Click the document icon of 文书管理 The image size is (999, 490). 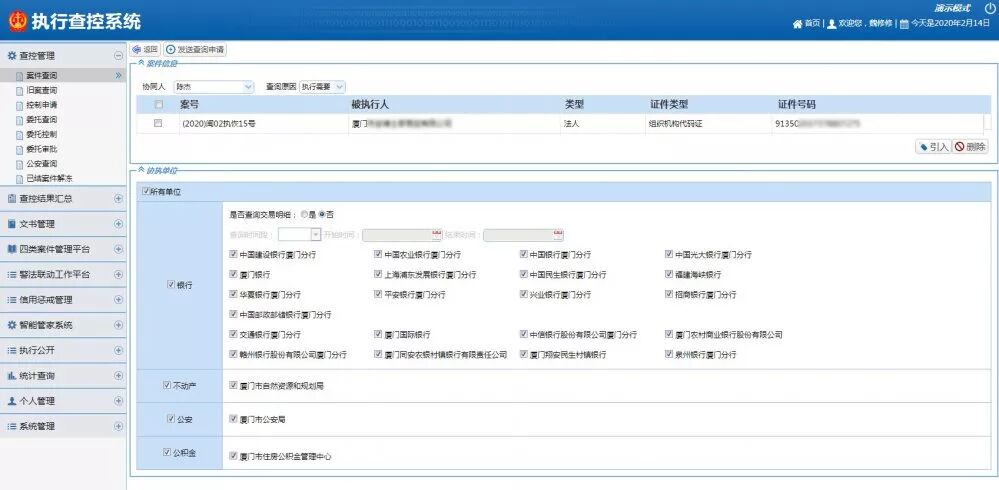(11, 224)
